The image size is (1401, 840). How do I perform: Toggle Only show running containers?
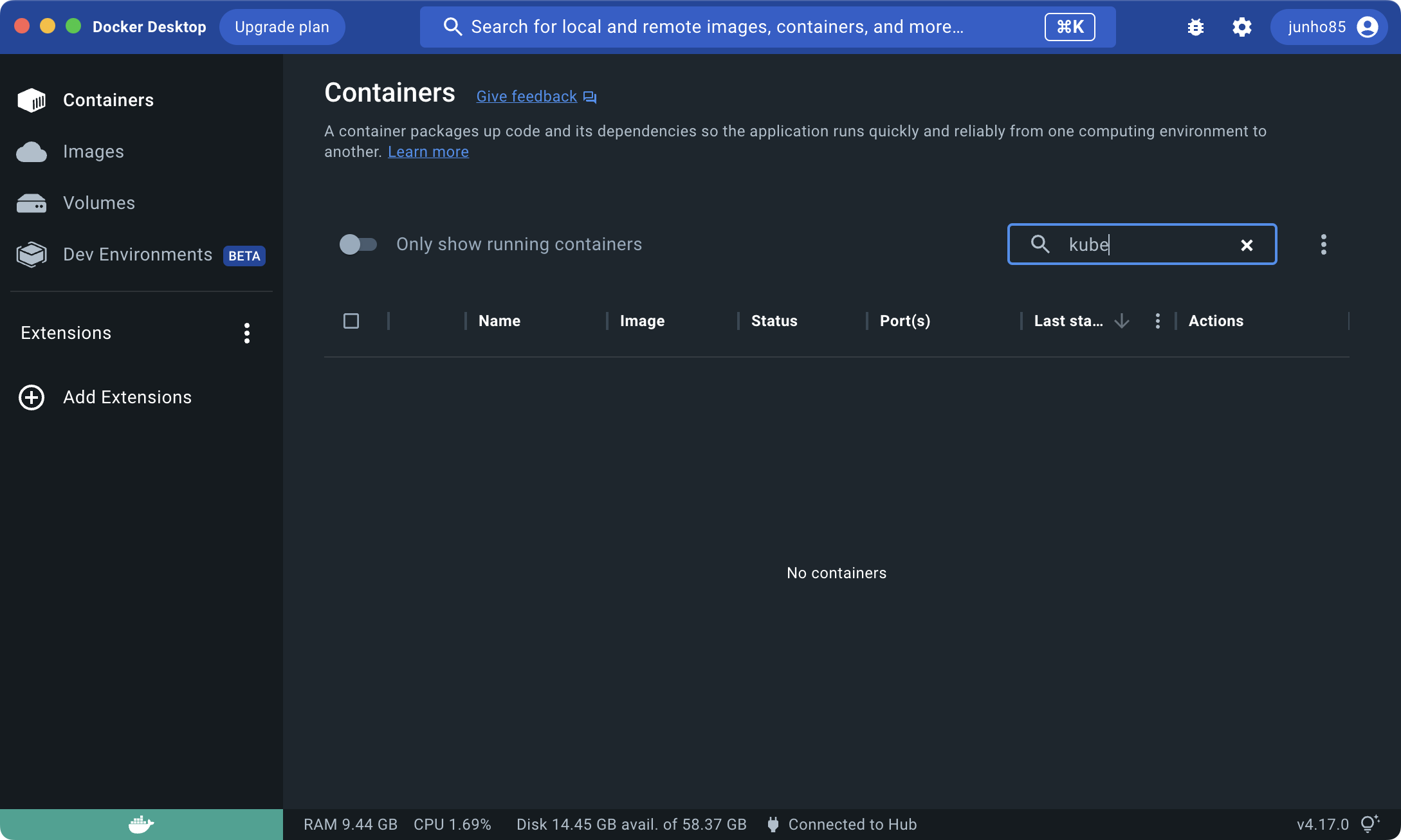click(x=358, y=244)
